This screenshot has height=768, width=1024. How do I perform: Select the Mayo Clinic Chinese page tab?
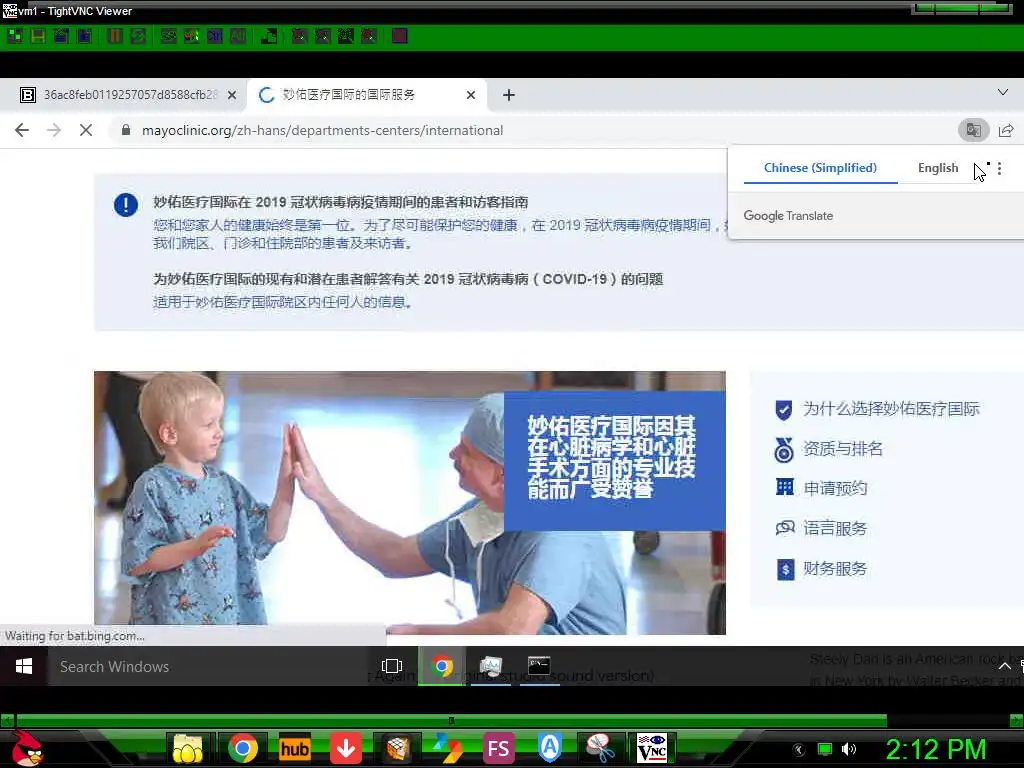(x=366, y=95)
